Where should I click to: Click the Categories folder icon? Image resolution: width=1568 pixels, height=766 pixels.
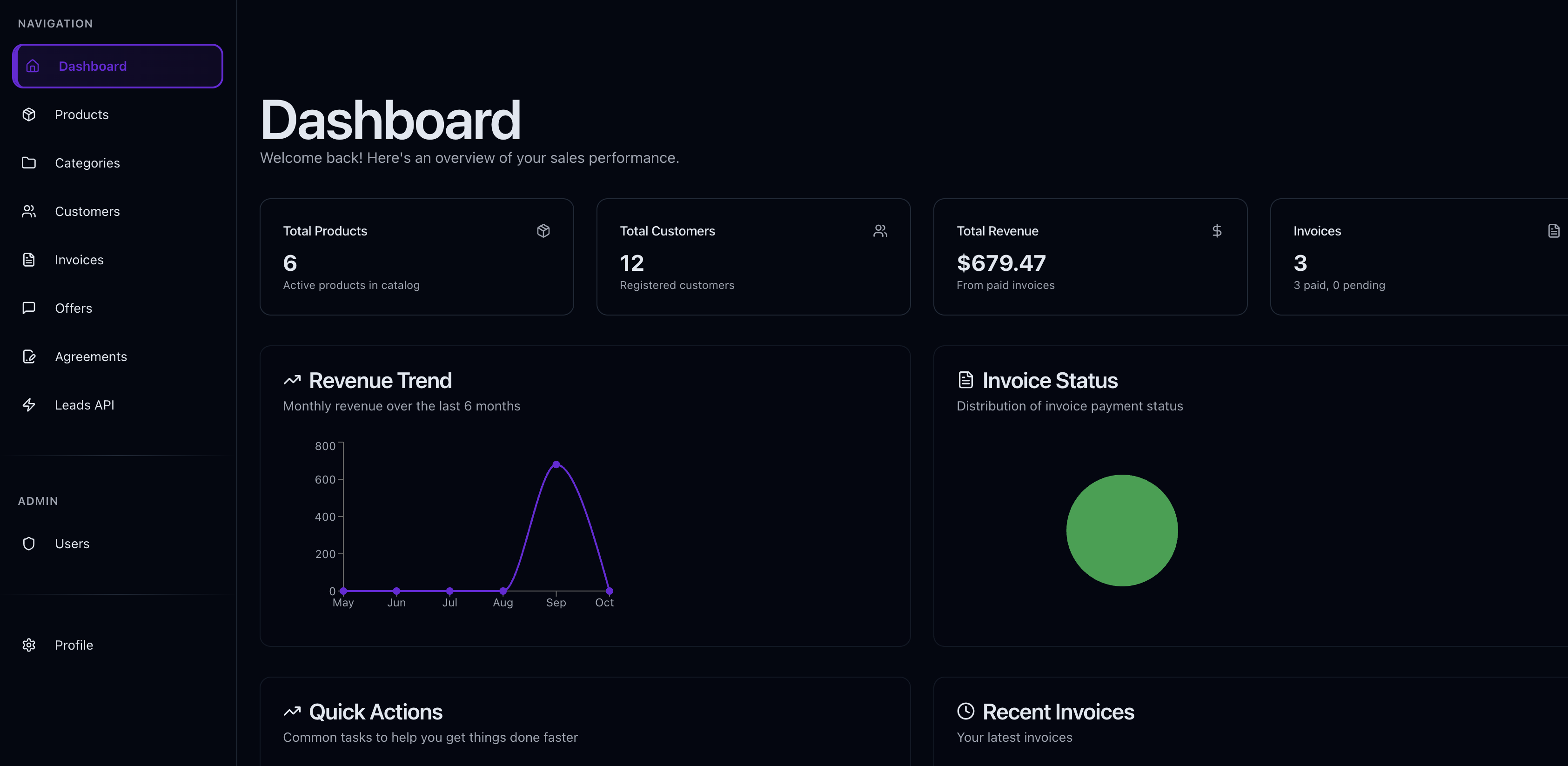point(28,162)
